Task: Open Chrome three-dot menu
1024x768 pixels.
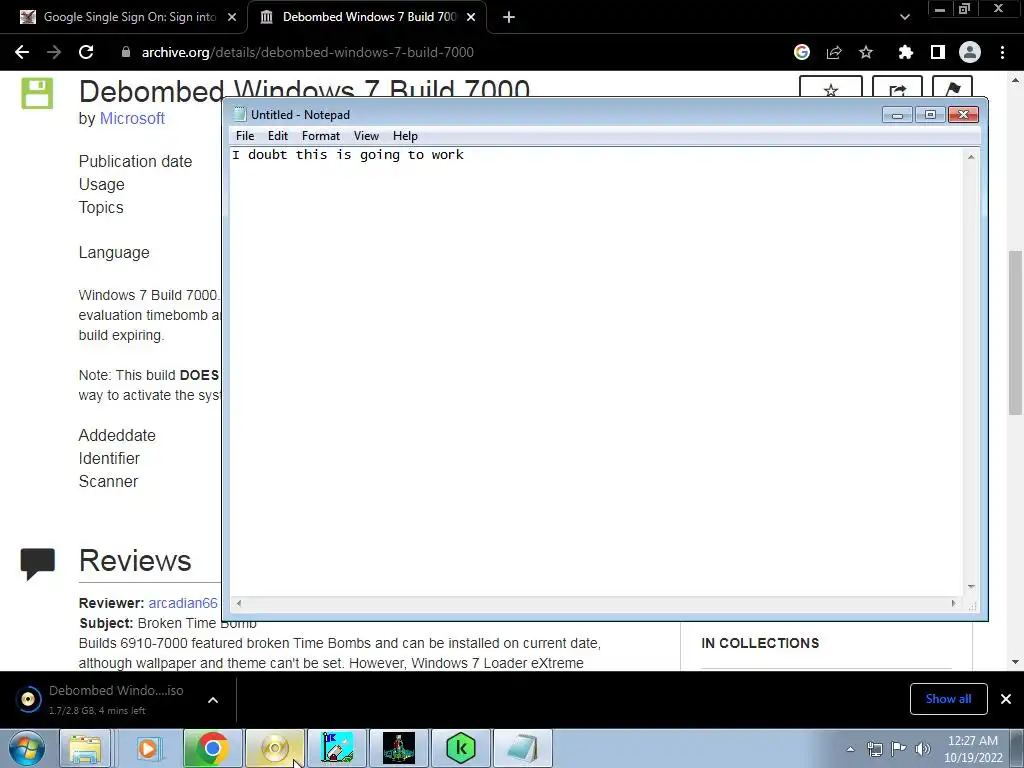Action: [1002, 52]
